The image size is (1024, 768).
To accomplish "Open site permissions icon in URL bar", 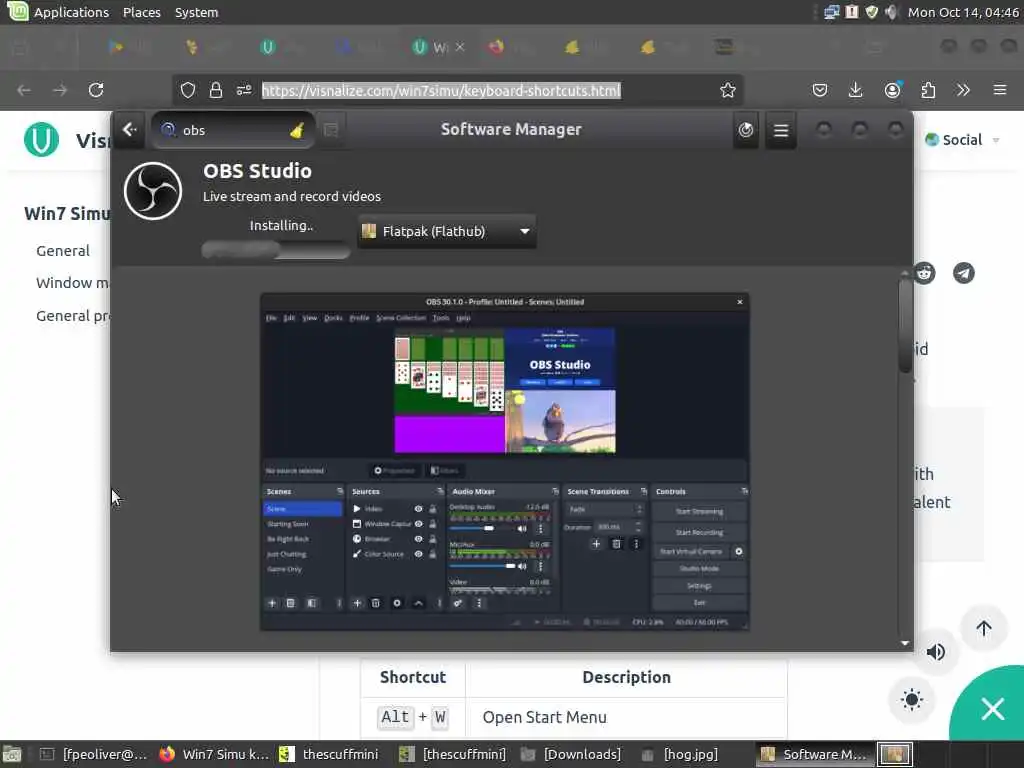I will (244, 90).
